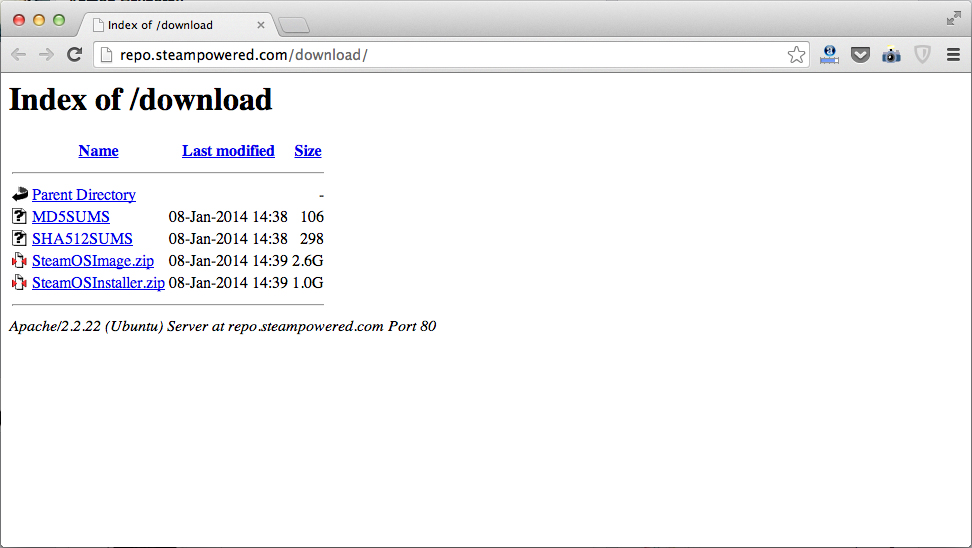Sort listing by Last modified
Screen dimensions: 972x548
[x=228, y=151]
